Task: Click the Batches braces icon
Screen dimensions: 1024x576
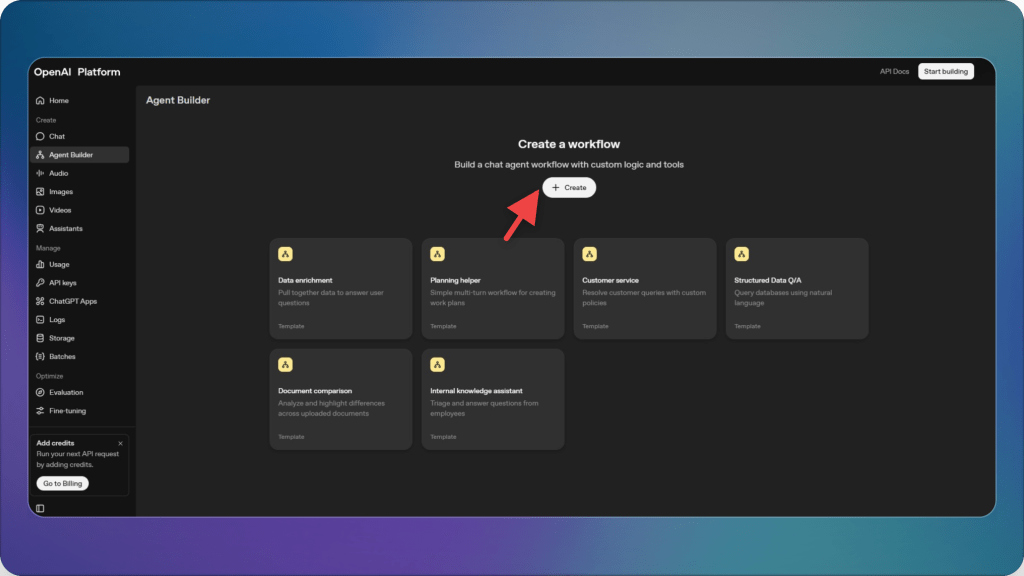Action: 40,357
